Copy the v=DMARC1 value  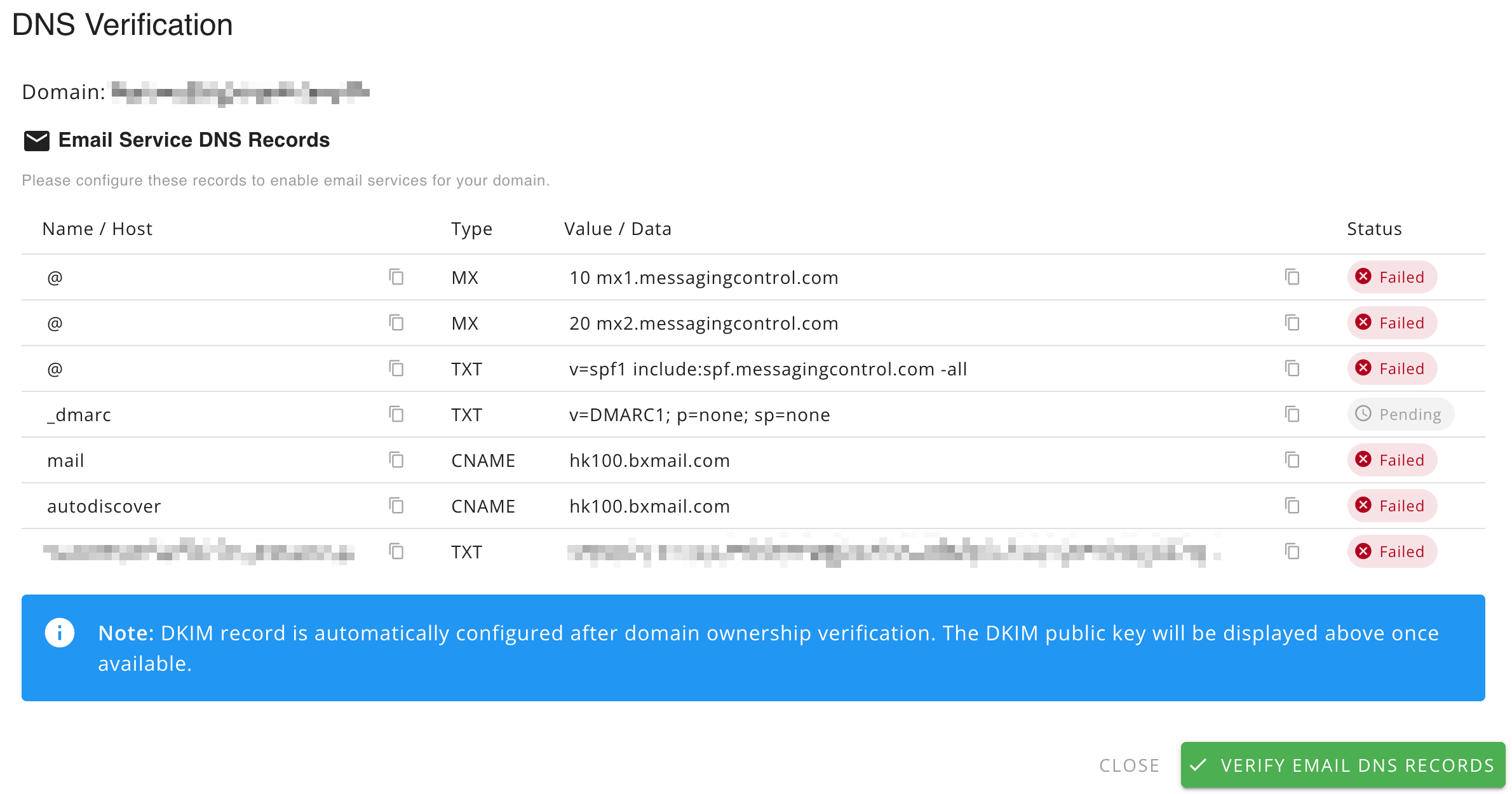(1292, 414)
